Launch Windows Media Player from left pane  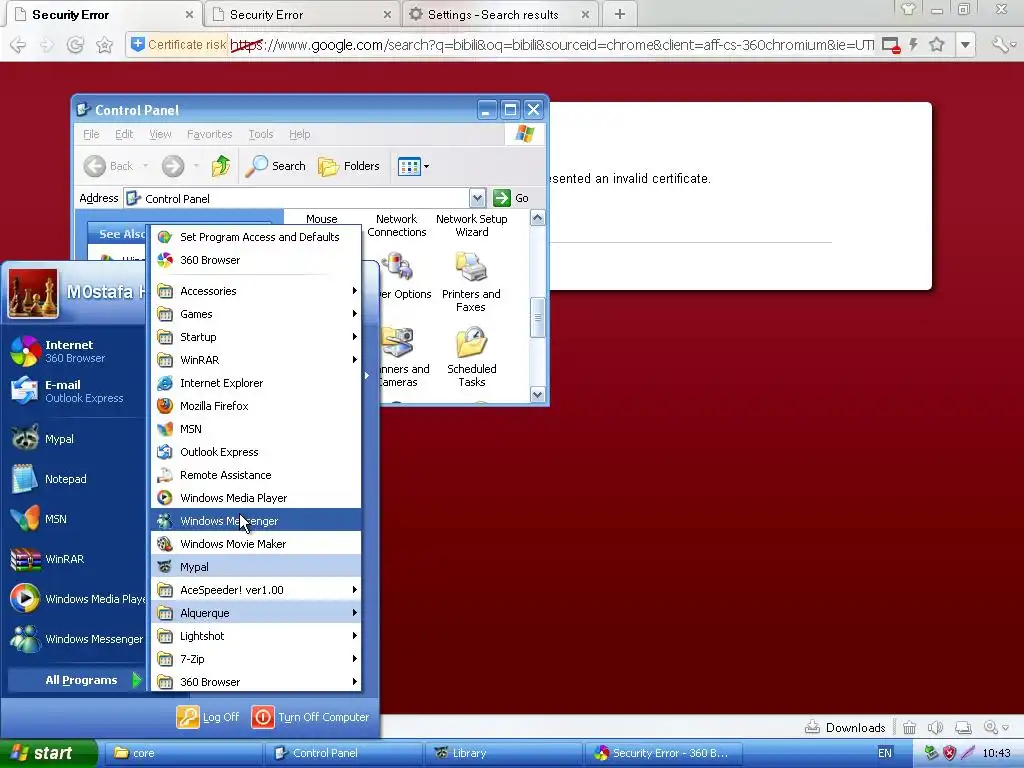pyautogui.click(x=78, y=599)
